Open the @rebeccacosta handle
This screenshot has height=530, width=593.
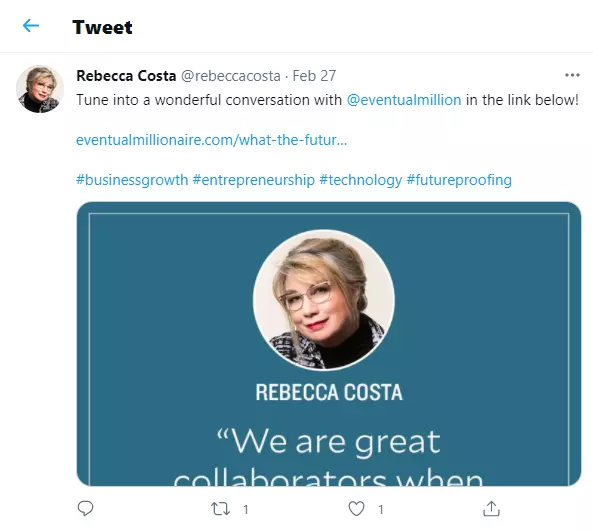(x=231, y=76)
